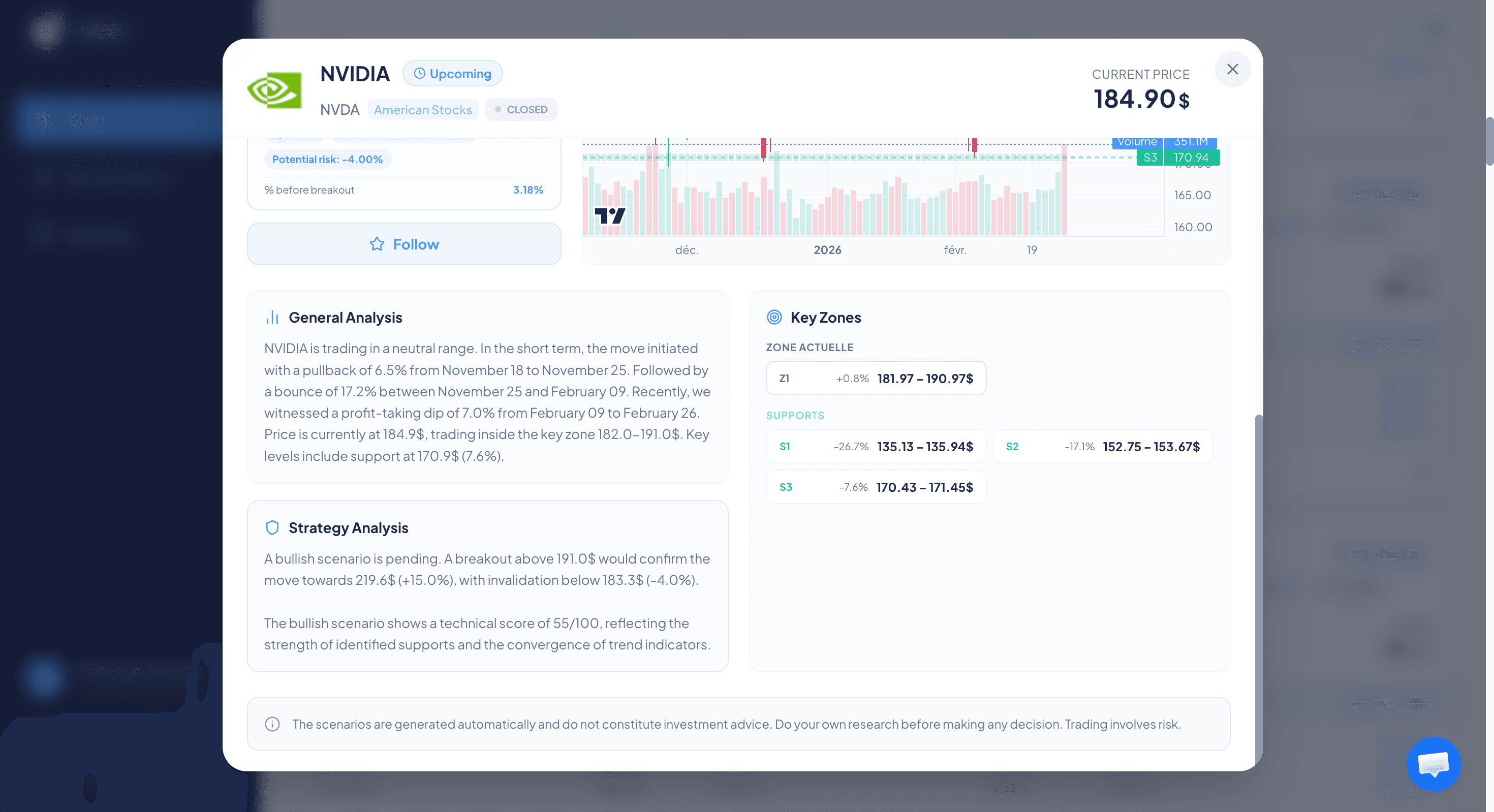
Task: Click the Strategy Analysis shield icon
Action: click(272, 527)
